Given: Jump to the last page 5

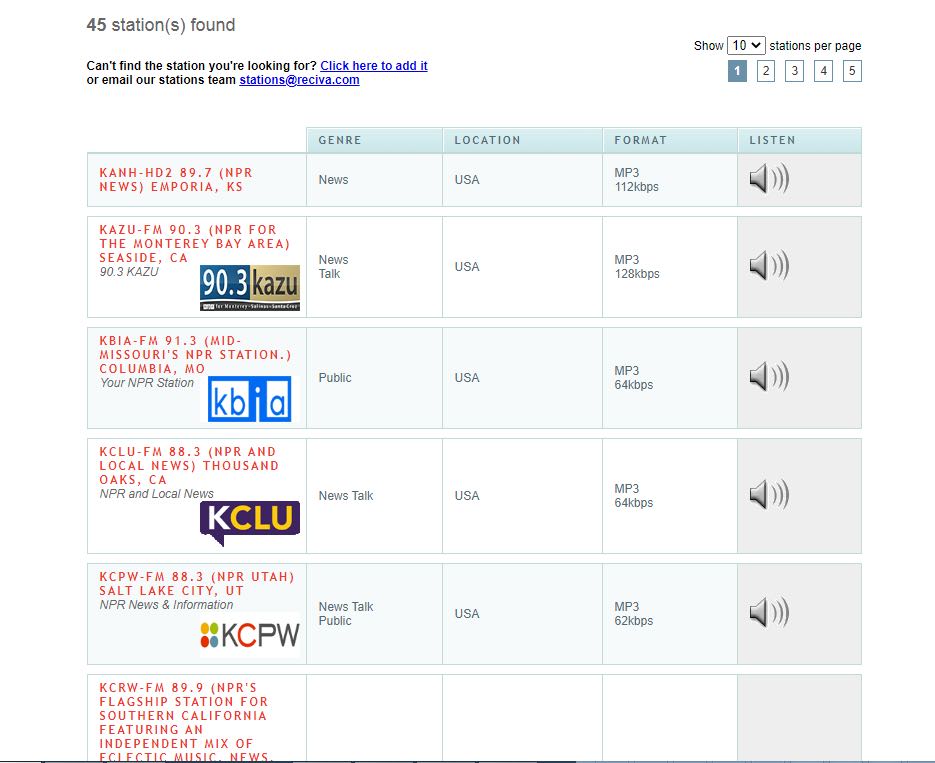Looking at the screenshot, I should [851, 70].
